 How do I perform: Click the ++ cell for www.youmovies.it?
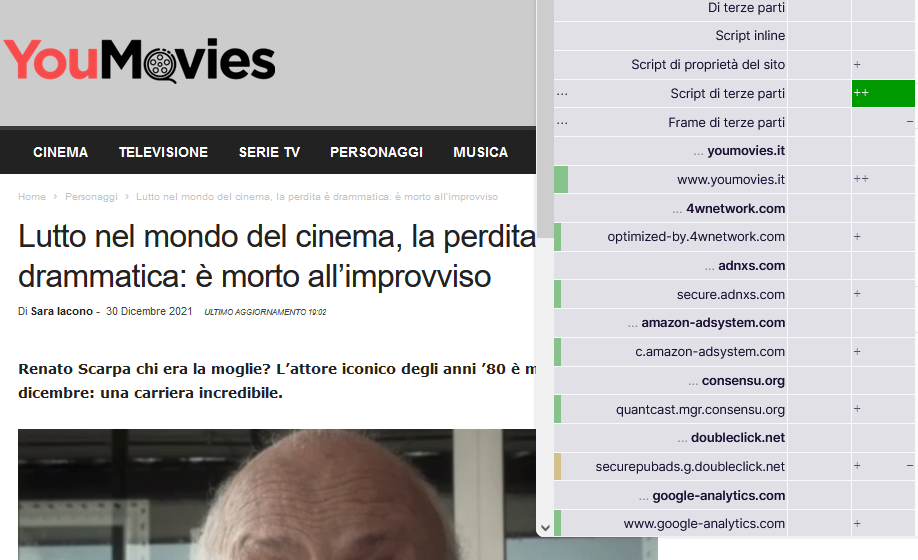click(883, 180)
